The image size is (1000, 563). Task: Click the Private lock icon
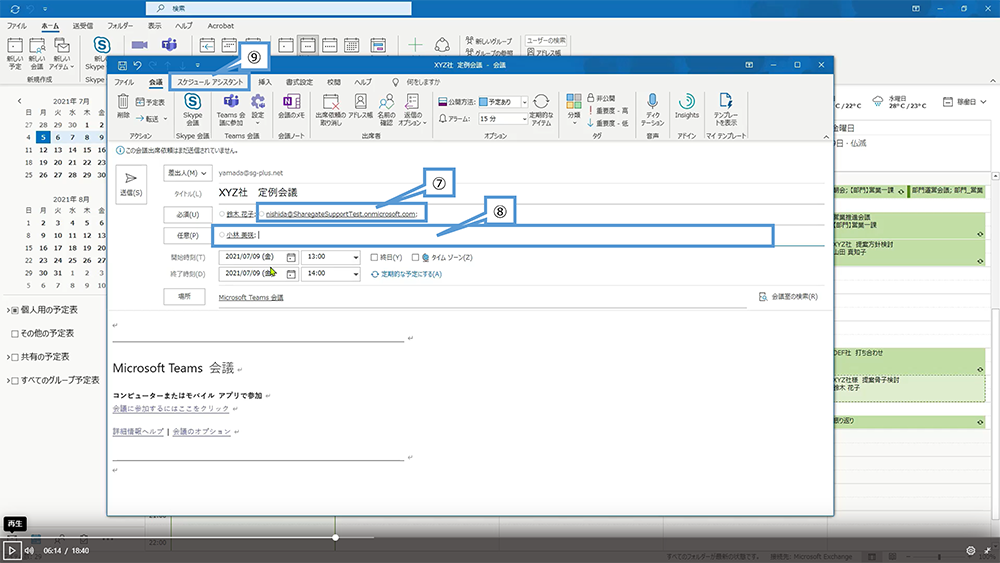(591, 98)
